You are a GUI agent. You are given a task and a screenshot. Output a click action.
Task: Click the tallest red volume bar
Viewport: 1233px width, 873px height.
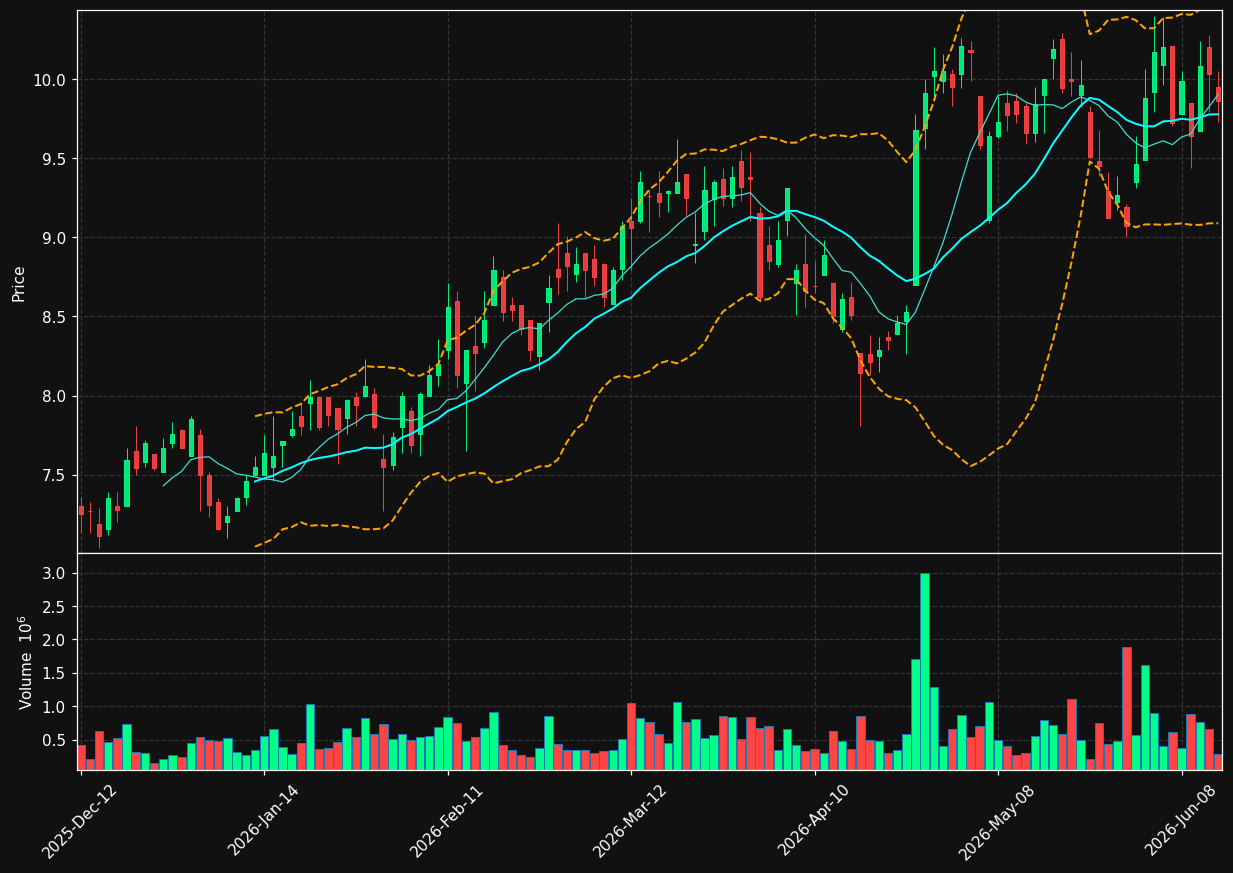click(1126, 708)
